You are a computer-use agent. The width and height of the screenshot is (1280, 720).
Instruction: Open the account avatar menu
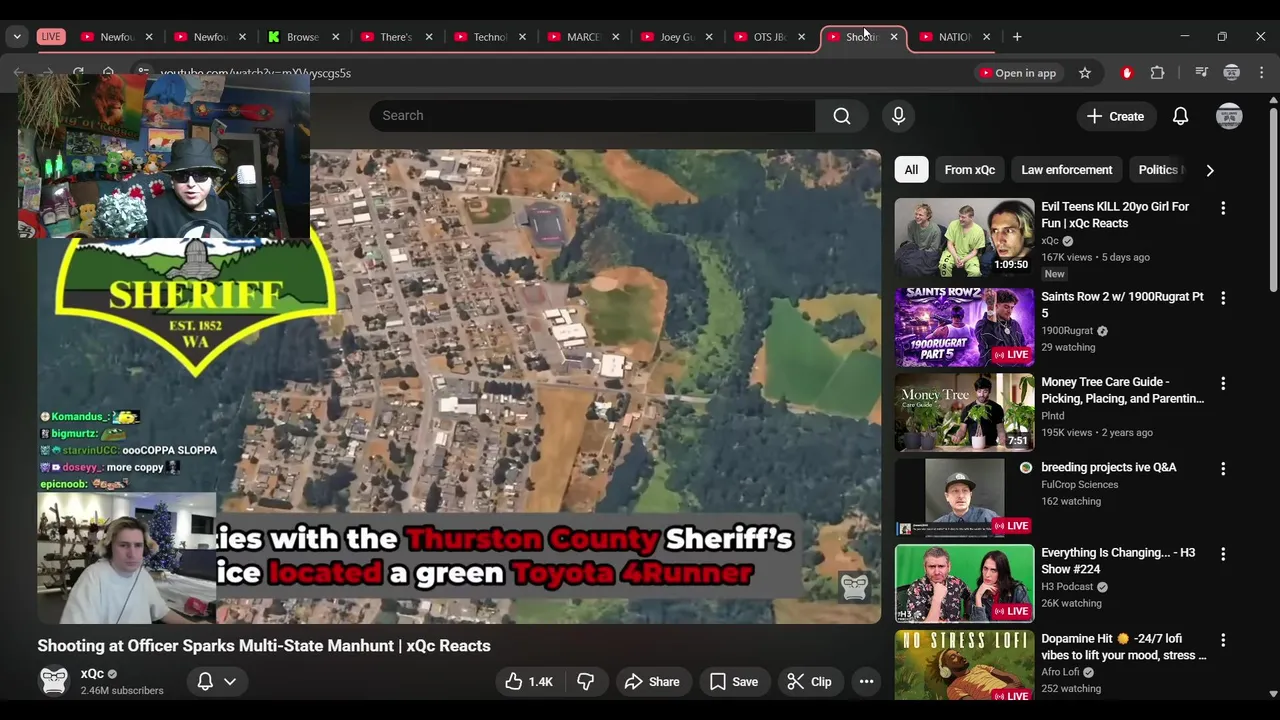point(1229,116)
